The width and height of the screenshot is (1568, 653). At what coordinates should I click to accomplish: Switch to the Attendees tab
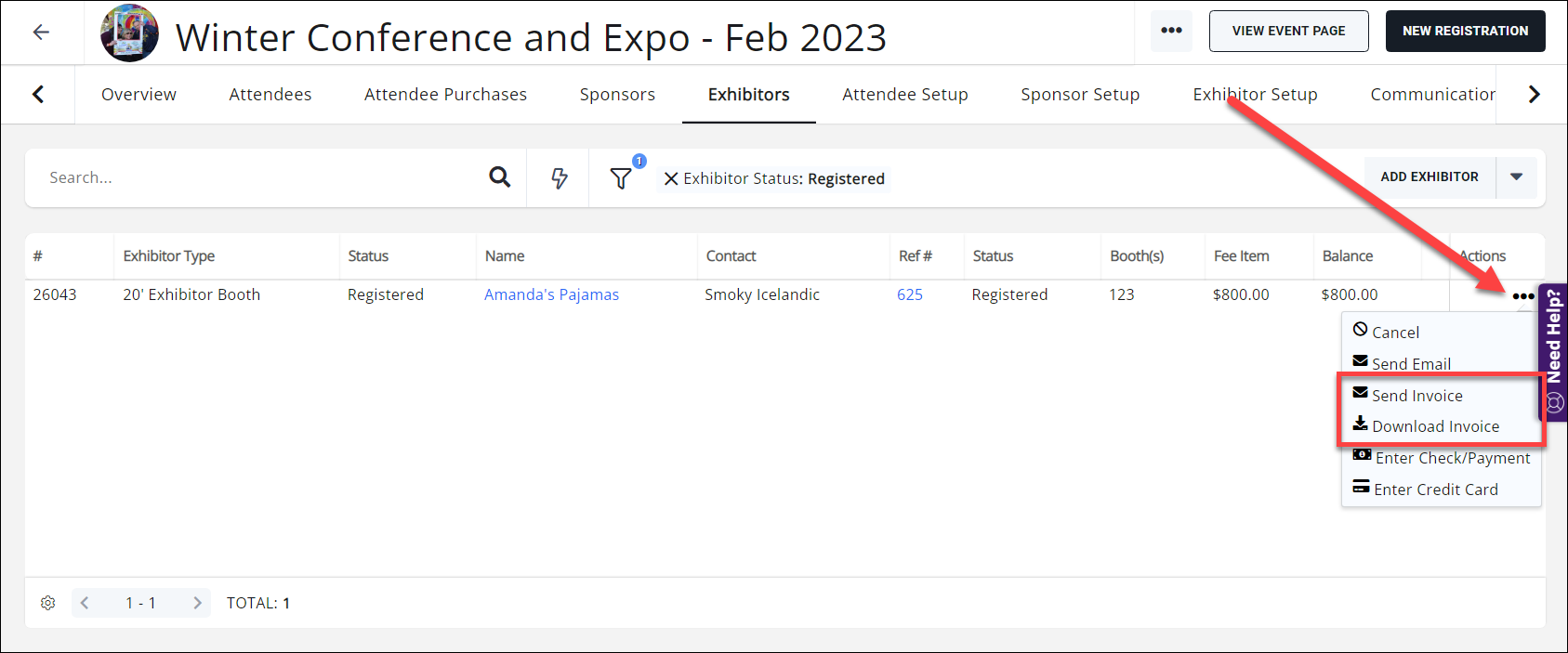[x=270, y=95]
